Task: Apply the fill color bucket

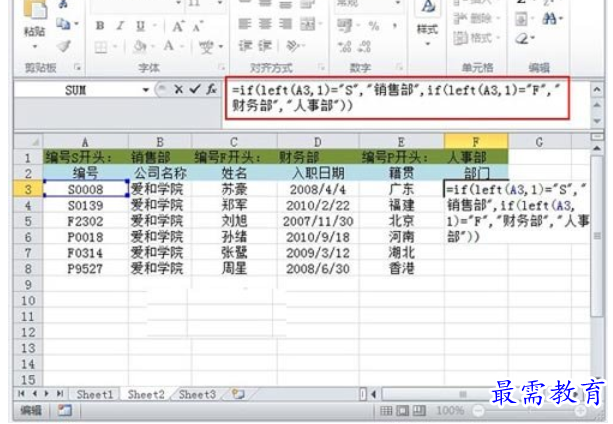Action: coord(140,47)
